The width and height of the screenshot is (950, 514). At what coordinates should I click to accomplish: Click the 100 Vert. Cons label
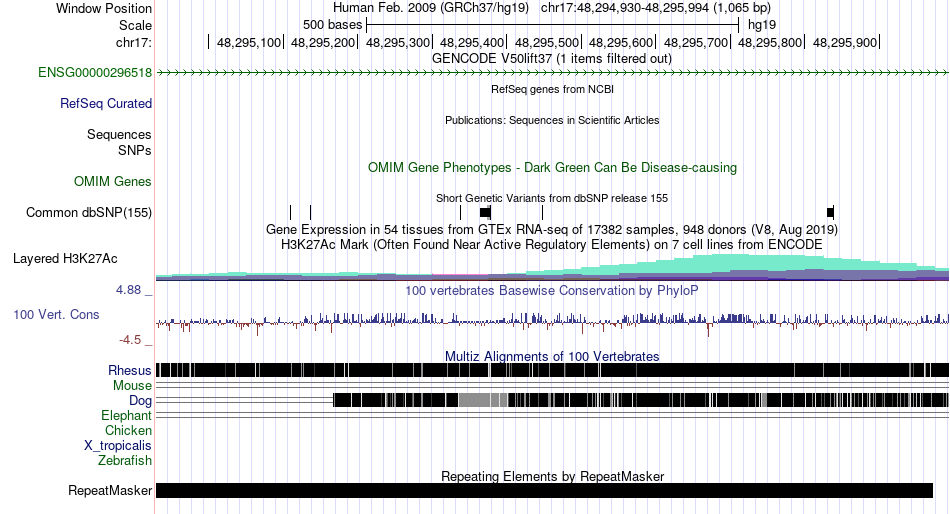56,315
